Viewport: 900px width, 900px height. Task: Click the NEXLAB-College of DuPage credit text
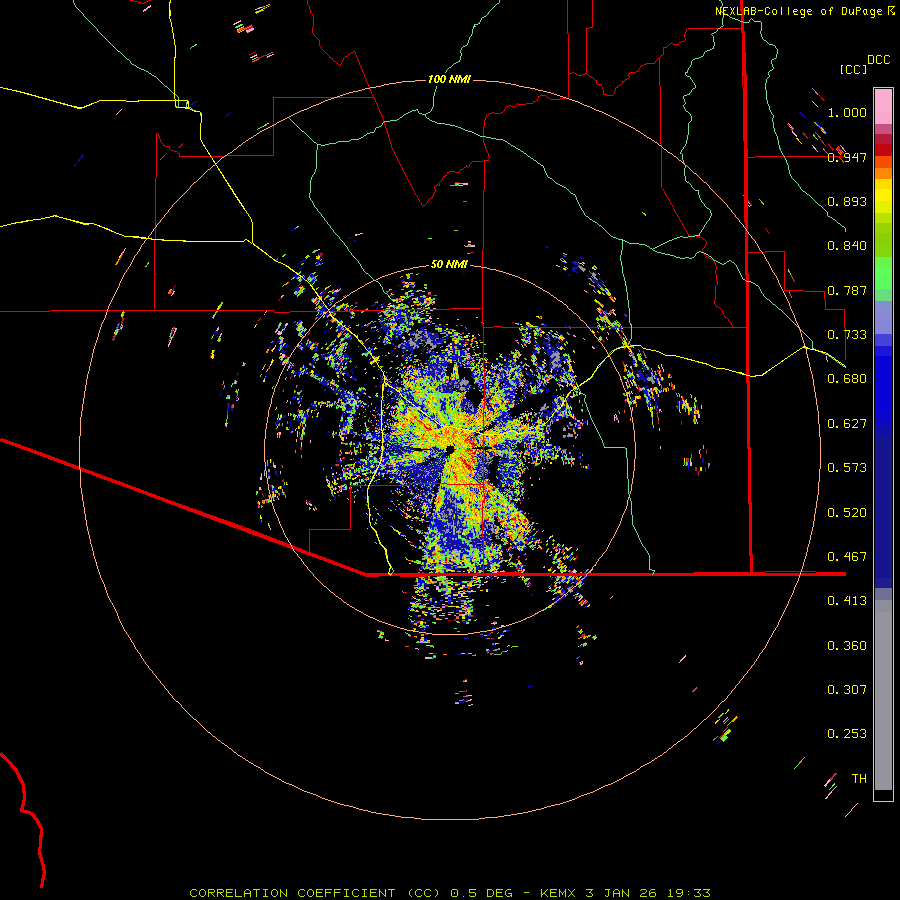click(799, 11)
